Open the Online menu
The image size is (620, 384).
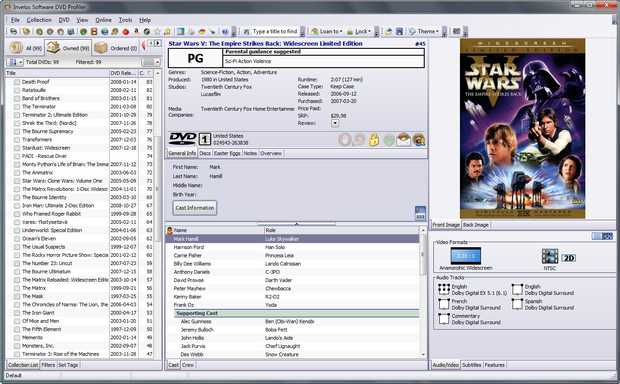[103, 20]
